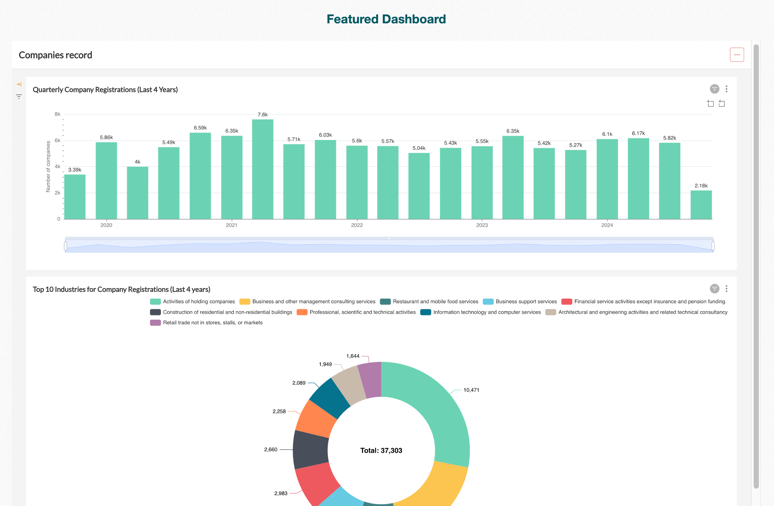Viewport: 774px width, 506px height.
Task: Click the Featured Dashboard heading
Action: (386, 19)
